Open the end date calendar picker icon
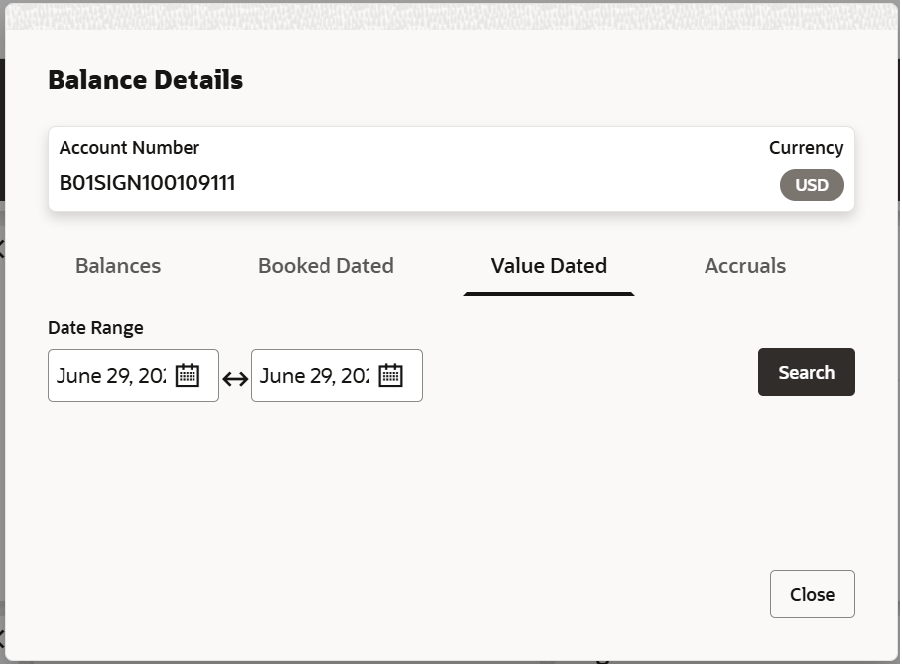902x665 pixels. [391, 375]
